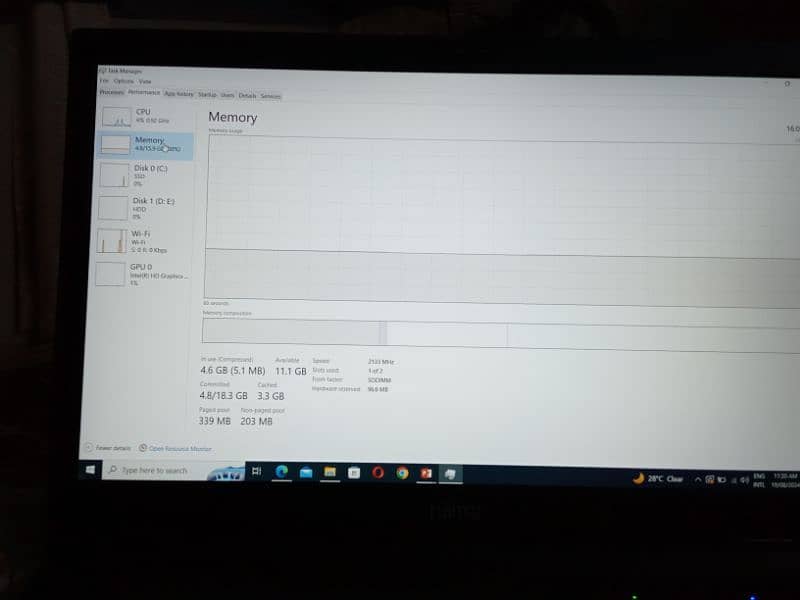
Task: Select GPU 0 in the performance sidebar
Action: coord(142,274)
